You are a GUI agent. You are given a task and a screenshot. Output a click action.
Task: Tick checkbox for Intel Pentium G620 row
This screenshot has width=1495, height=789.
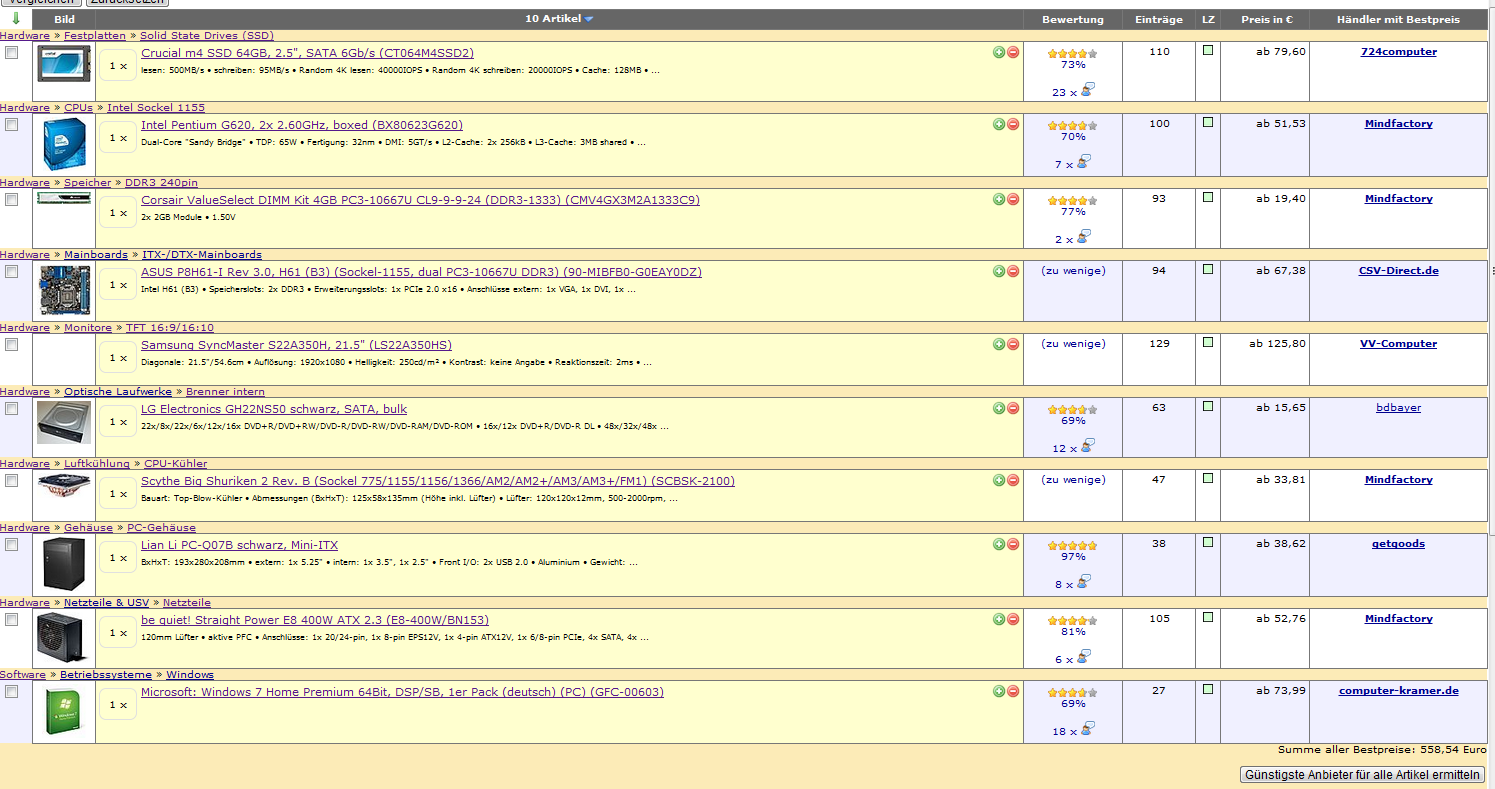pos(12,125)
